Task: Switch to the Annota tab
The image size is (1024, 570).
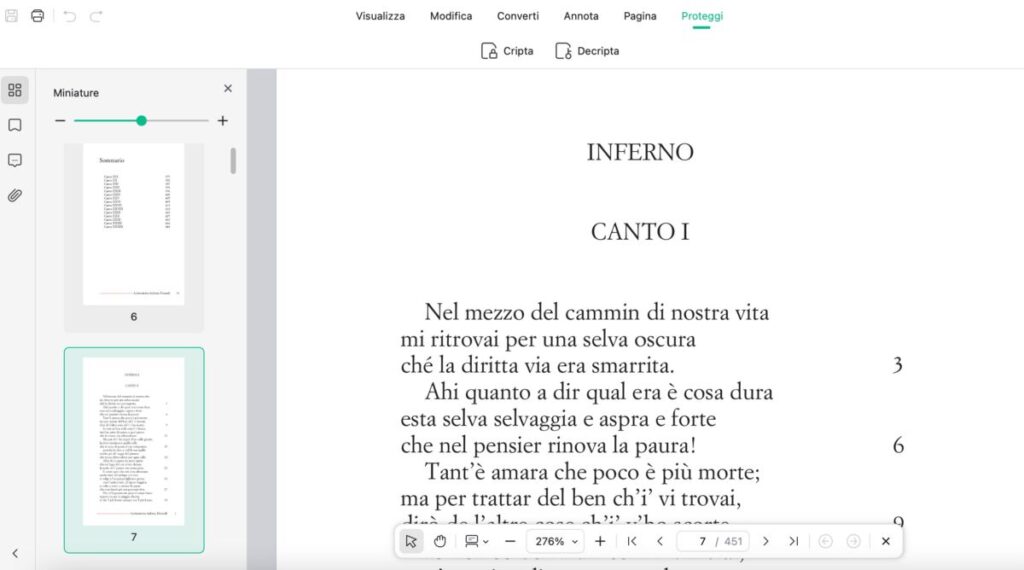Action: tap(581, 16)
